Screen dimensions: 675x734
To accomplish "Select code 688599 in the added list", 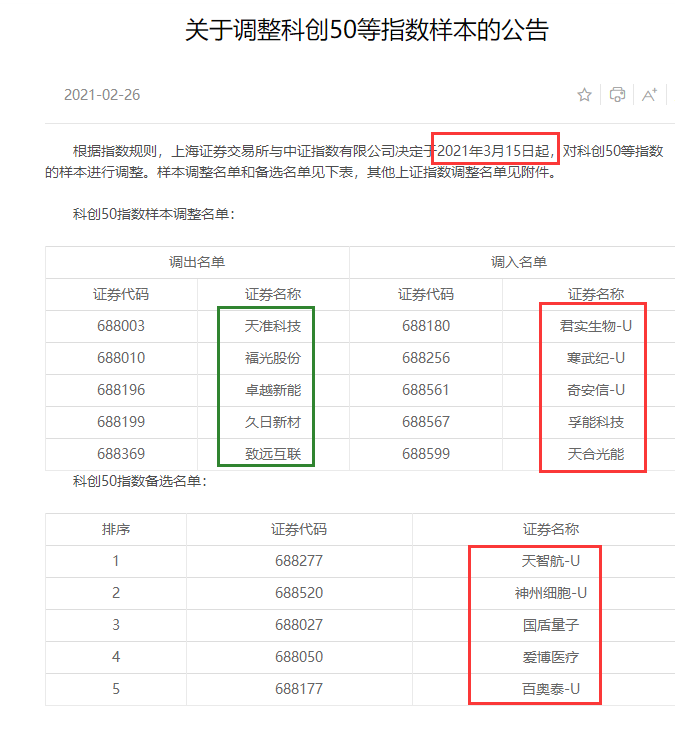I will click(x=426, y=454).
